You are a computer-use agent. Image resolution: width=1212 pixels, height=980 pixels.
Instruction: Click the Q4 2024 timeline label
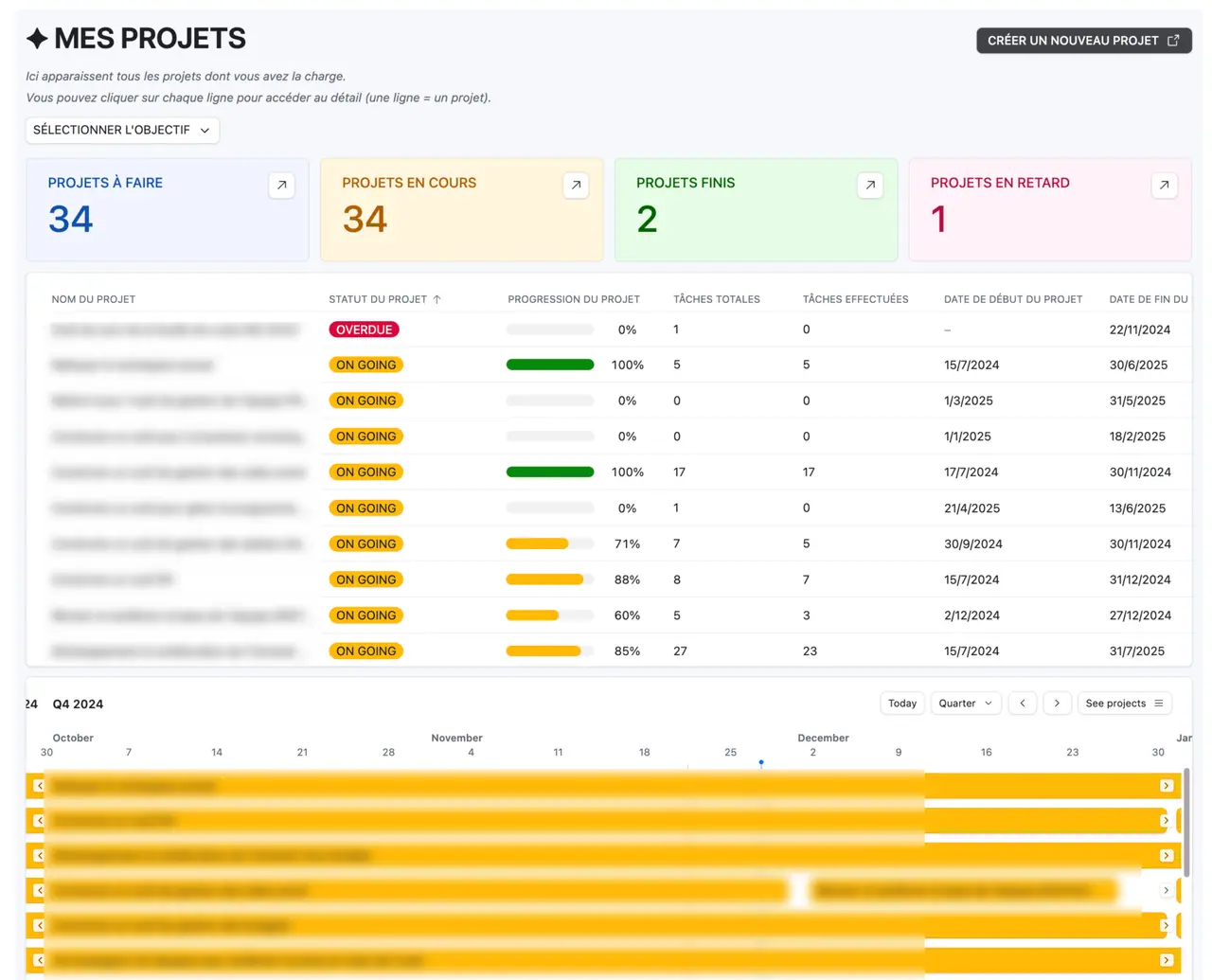[x=78, y=704]
